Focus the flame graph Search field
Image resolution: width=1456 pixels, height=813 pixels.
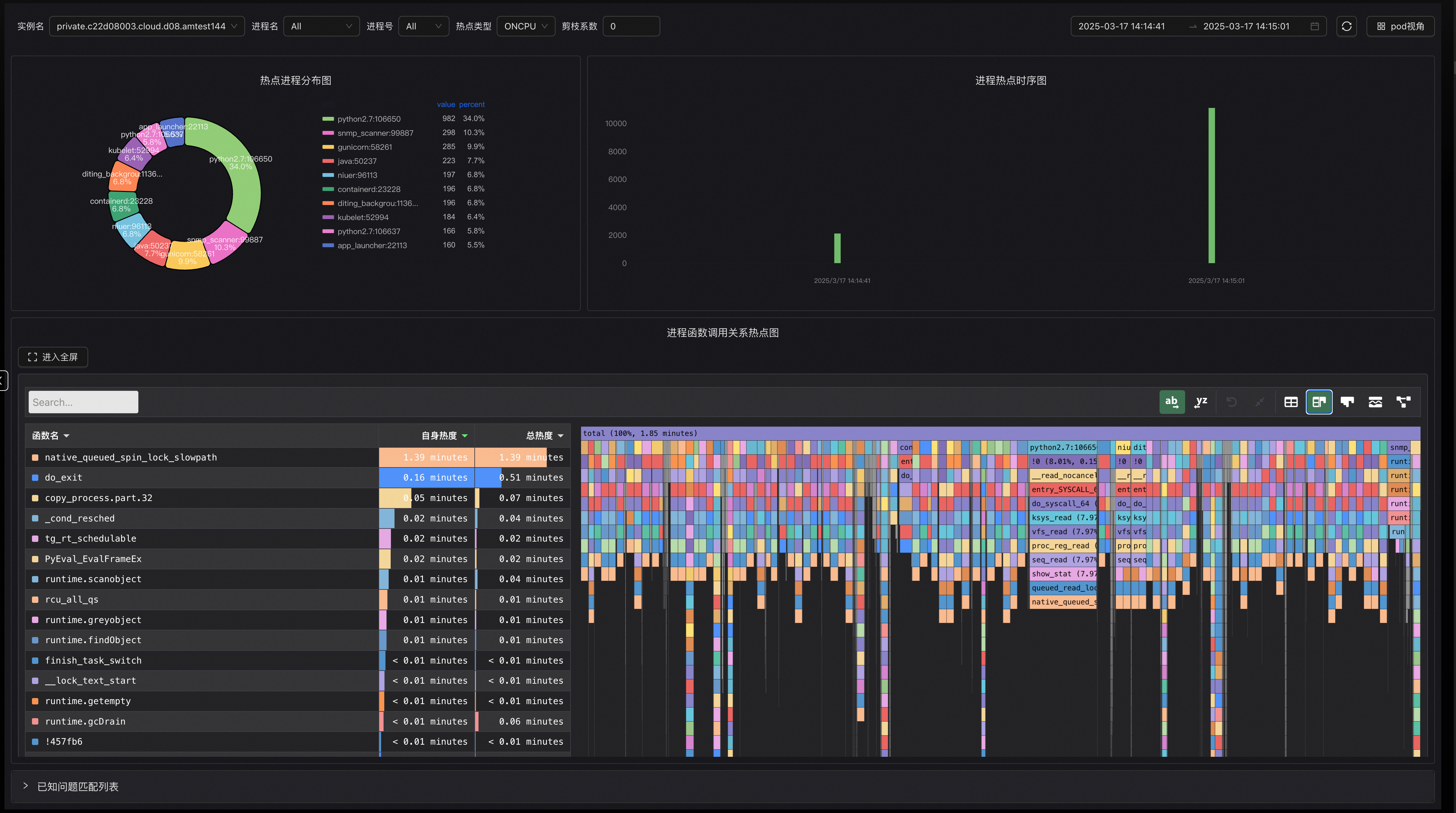[83, 402]
